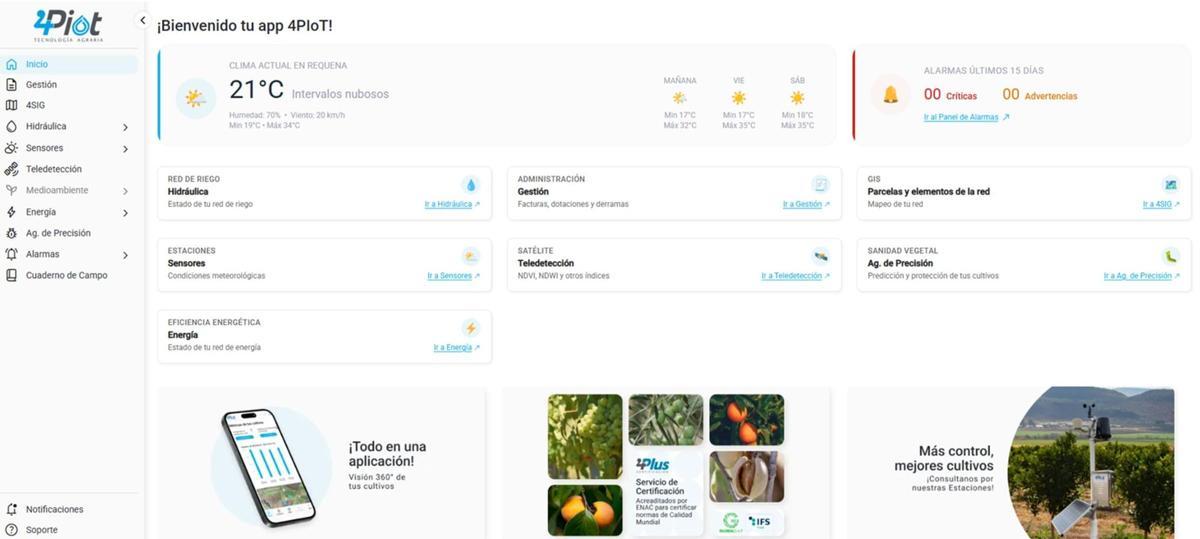Screen dimensions: 1200x539
Task: Follow the Ir a Ag. de Precisión link
Action: tap(1142, 276)
